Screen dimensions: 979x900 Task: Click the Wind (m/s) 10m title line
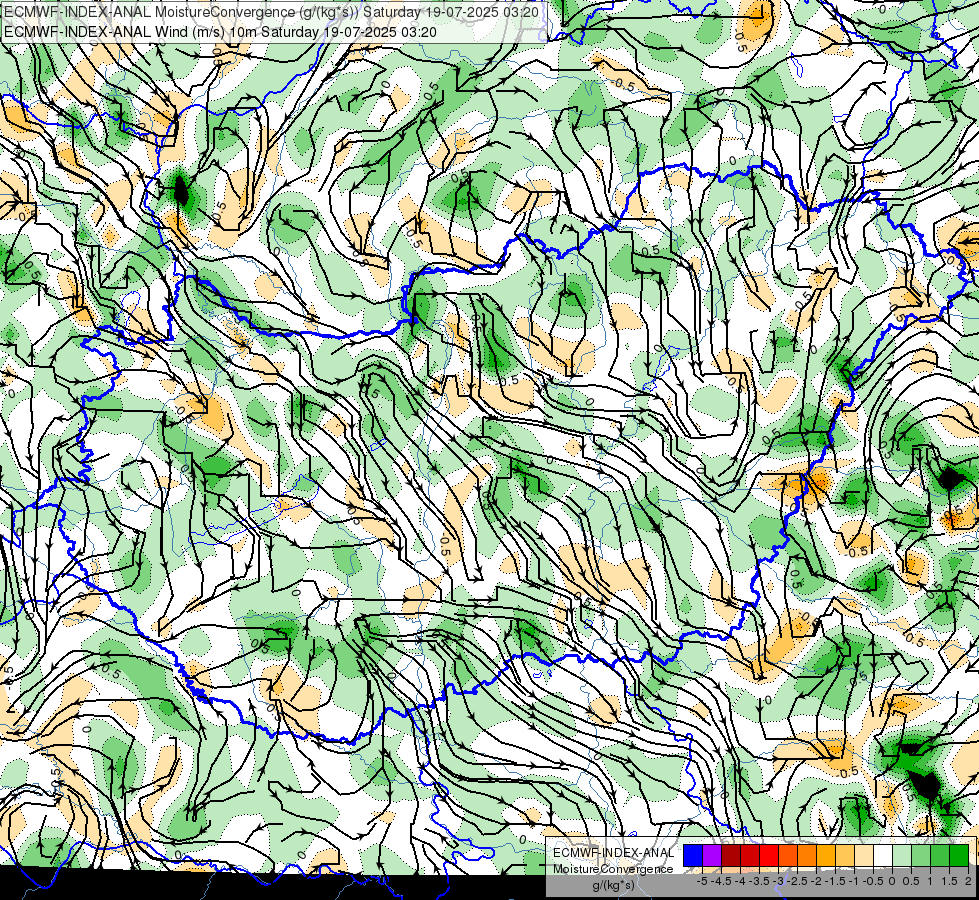[220, 31]
